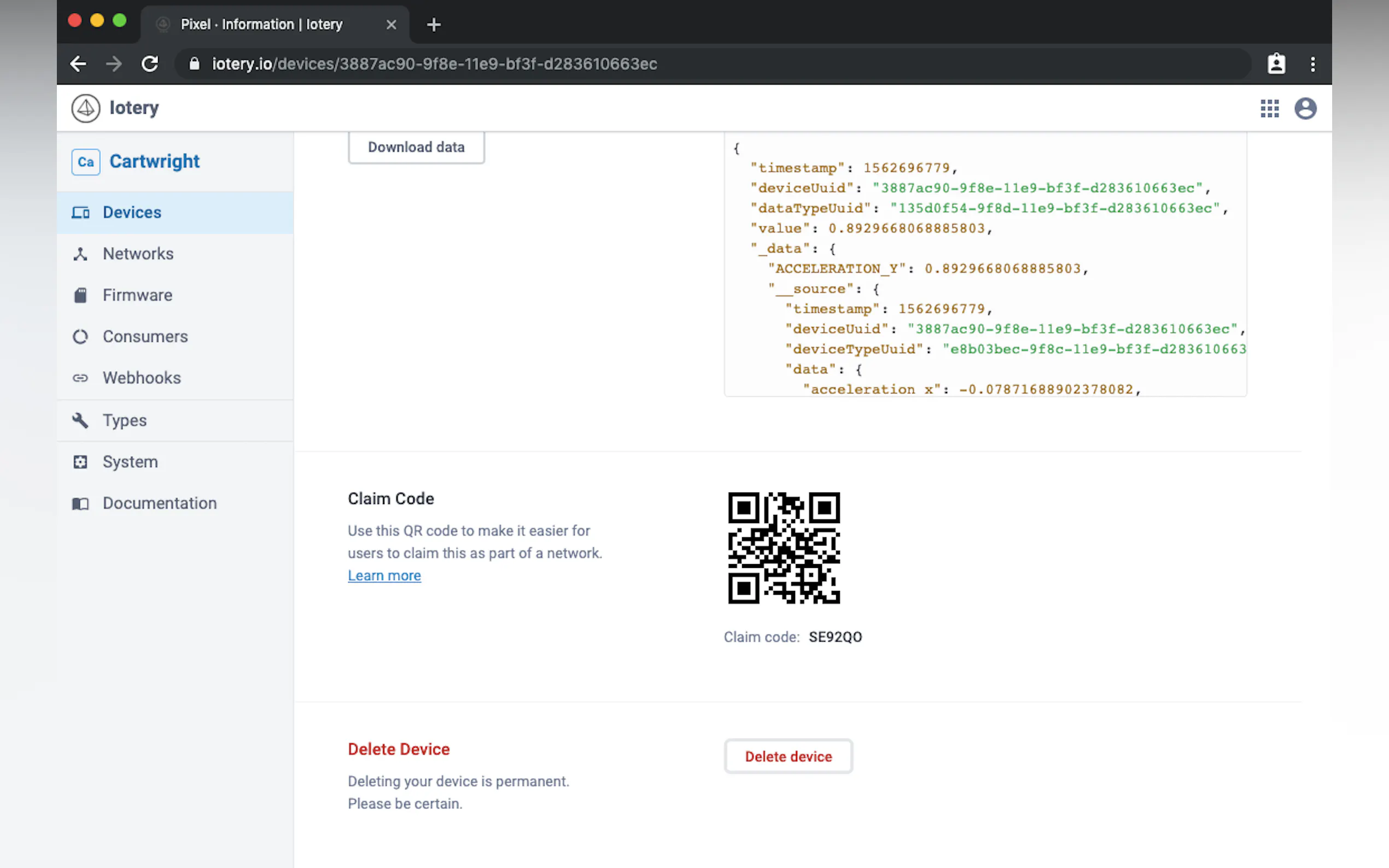1389x868 pixels.
Task: Click the Devices sidebar icon
Action: 80,213
